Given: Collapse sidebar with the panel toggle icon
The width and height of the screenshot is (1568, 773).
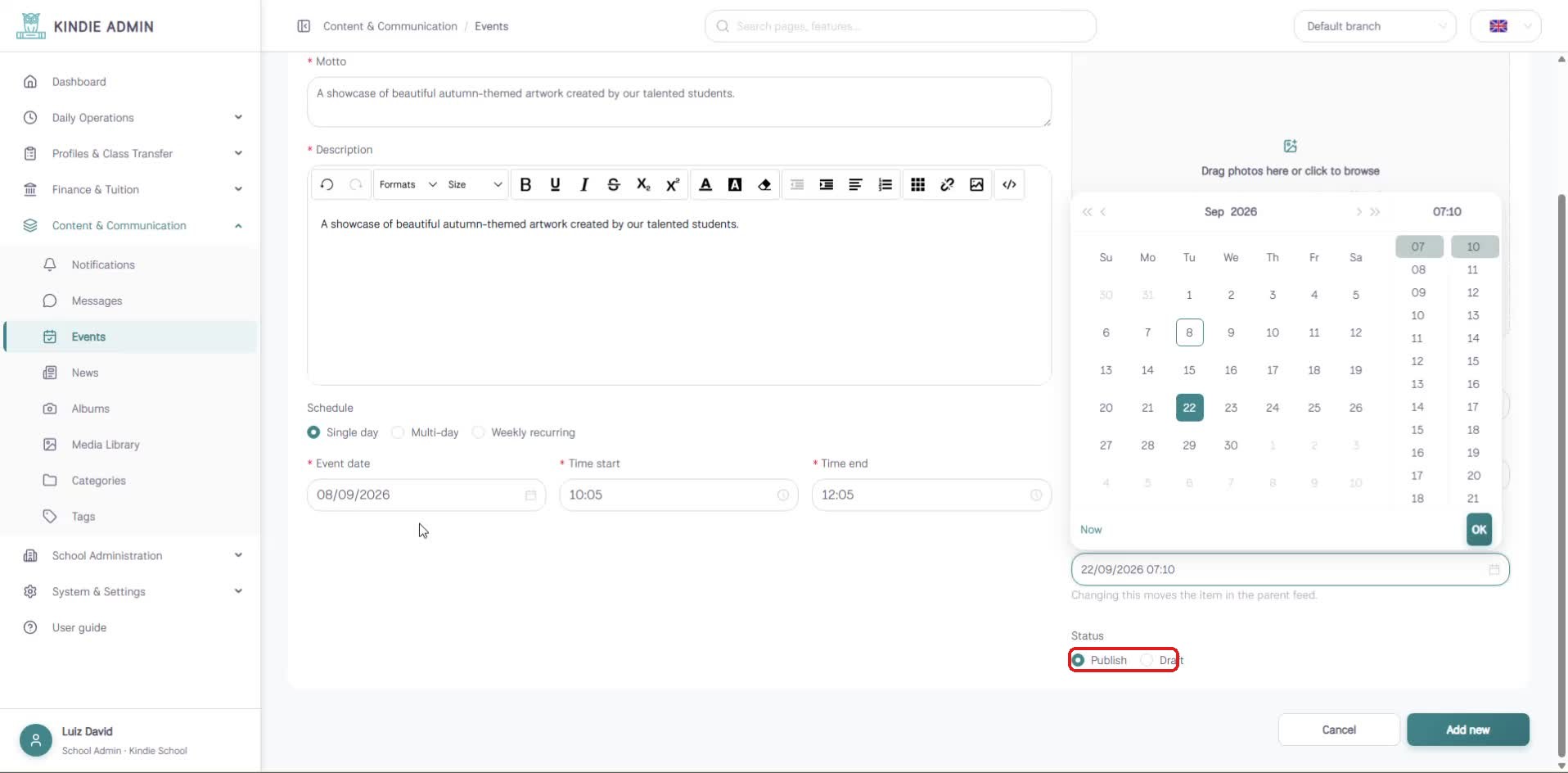Looking at the screenshot, I should pyautogui.click(x=304, y=26).
